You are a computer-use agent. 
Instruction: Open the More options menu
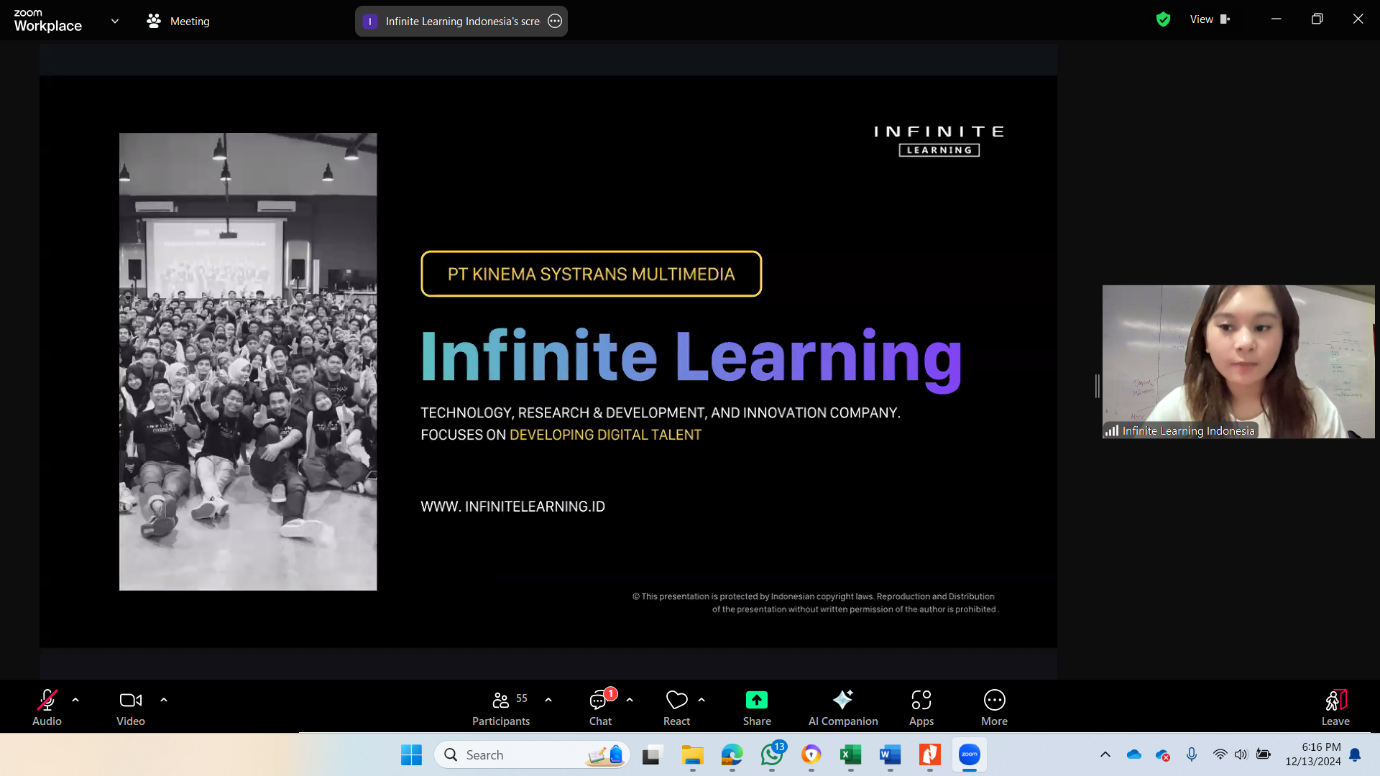994,706
